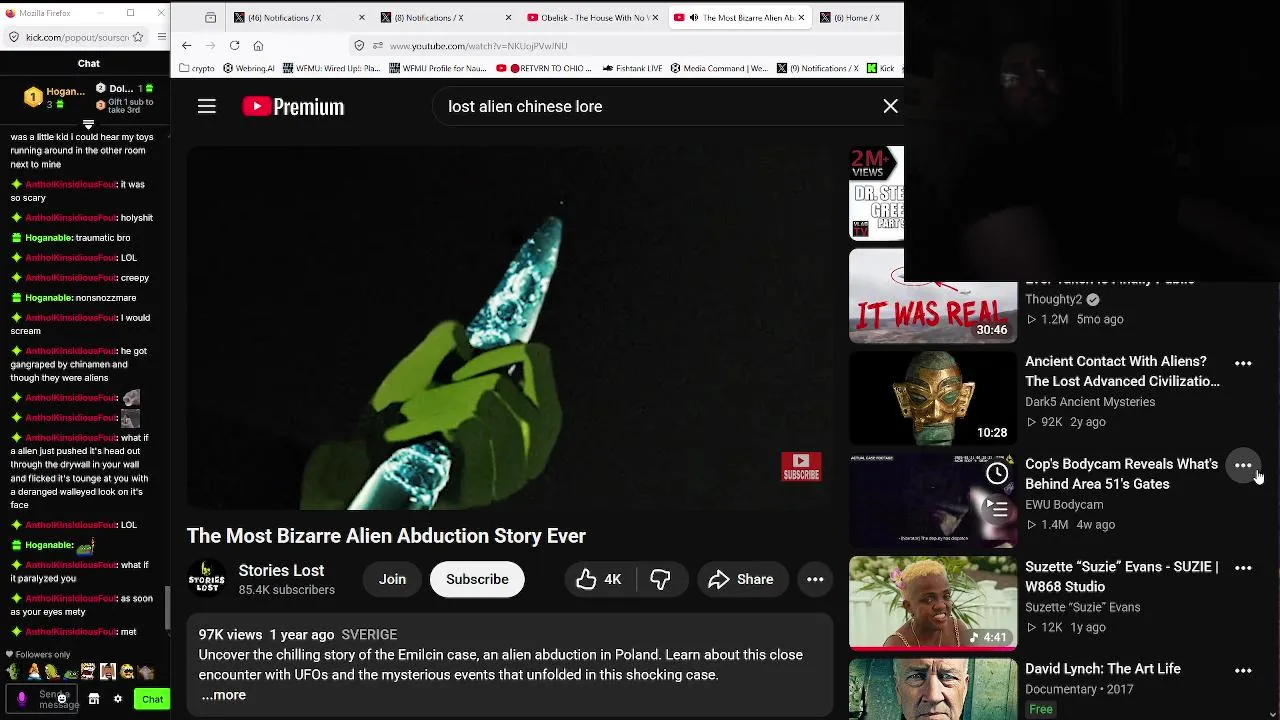The height and width of the screenshot is (720, 1280).
Task: Open Suzette Suzie Evans SUZIE thumbnail
Action: tap(933, 603)
